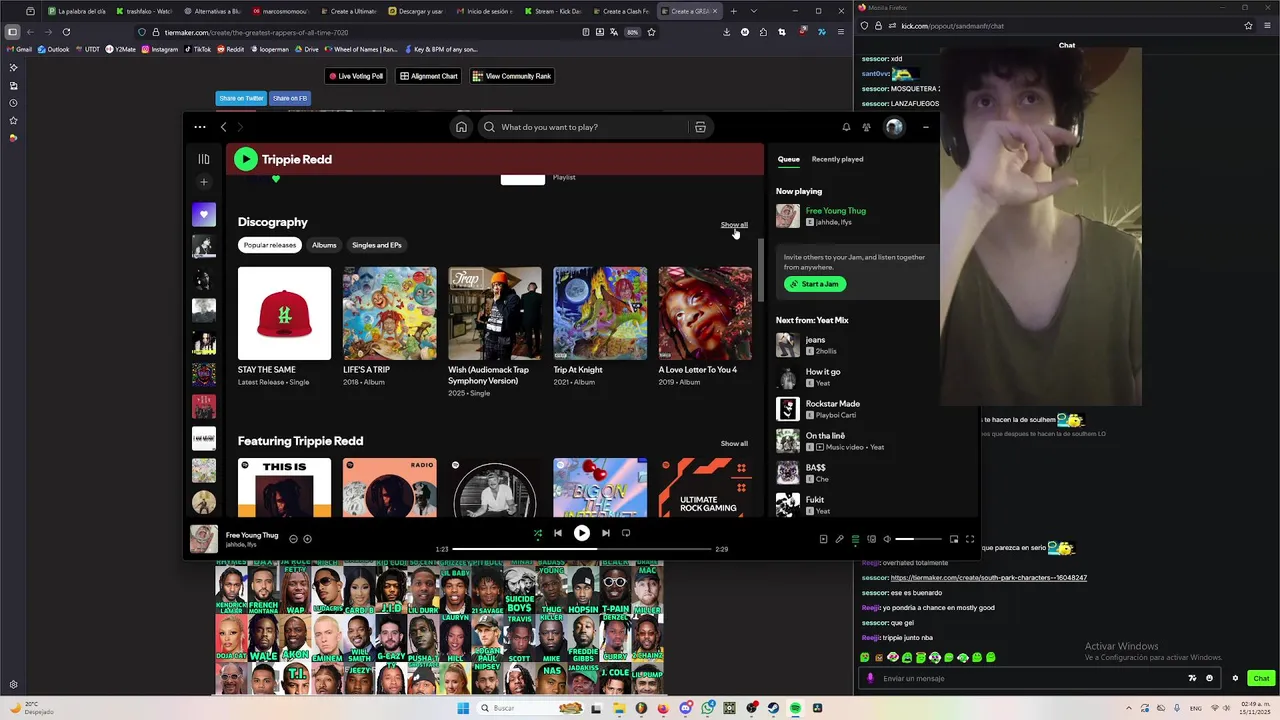
Task: Open the Windows Start button
Action: (x=463, y=708)
